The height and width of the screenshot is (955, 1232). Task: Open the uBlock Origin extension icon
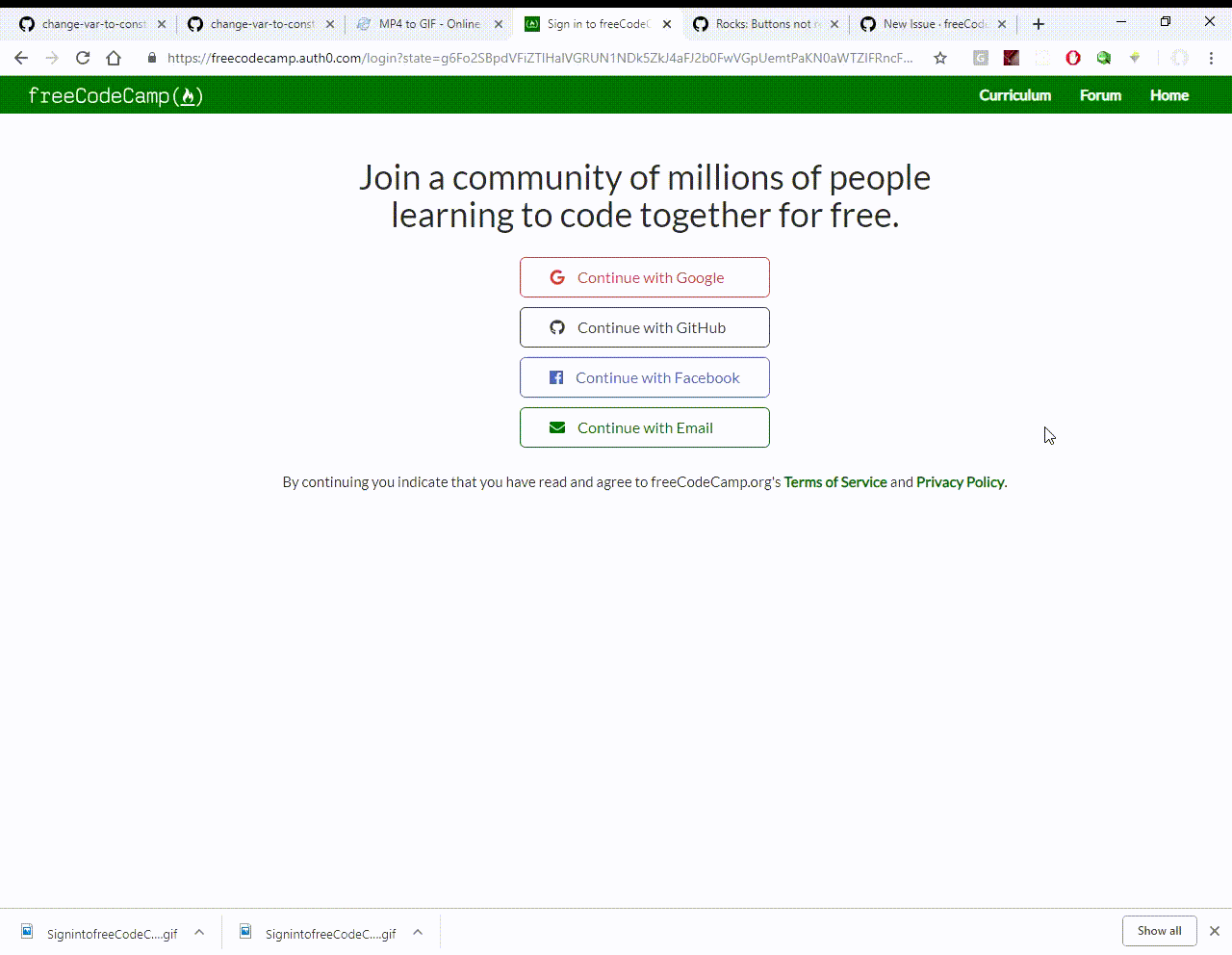(x=1073, y=58)
